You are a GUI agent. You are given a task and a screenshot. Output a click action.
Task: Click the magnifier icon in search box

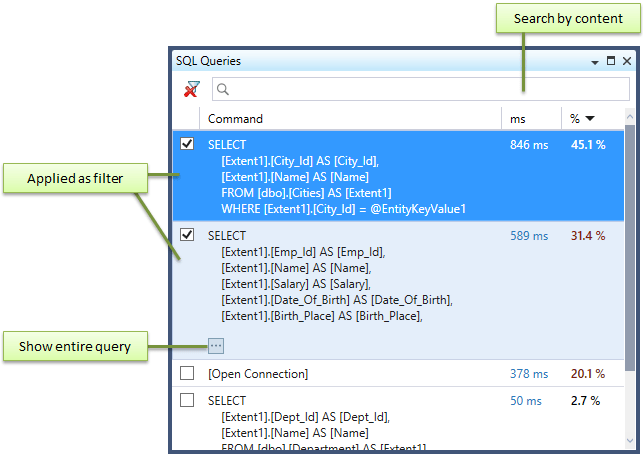[x=223, y=89]
